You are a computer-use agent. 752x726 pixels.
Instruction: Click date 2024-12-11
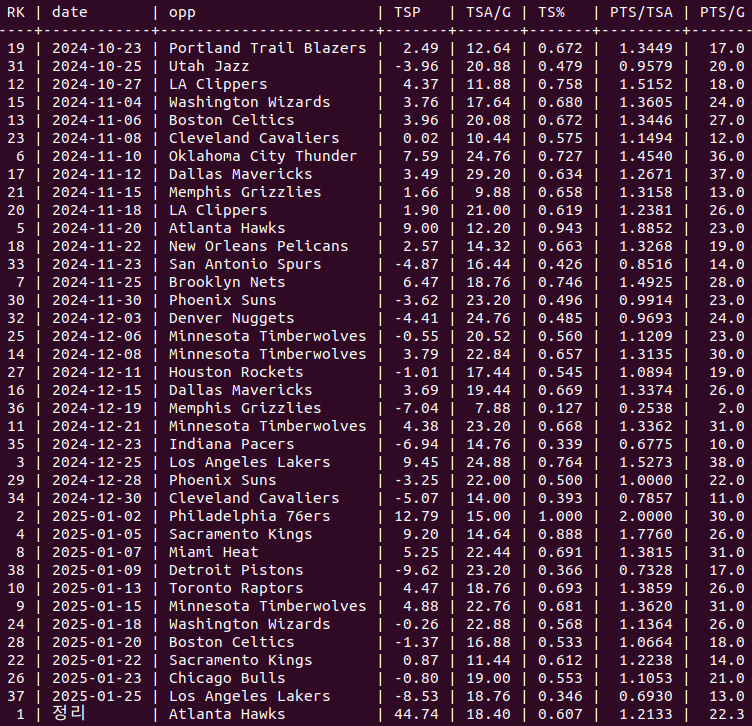(x=97, y=372)
